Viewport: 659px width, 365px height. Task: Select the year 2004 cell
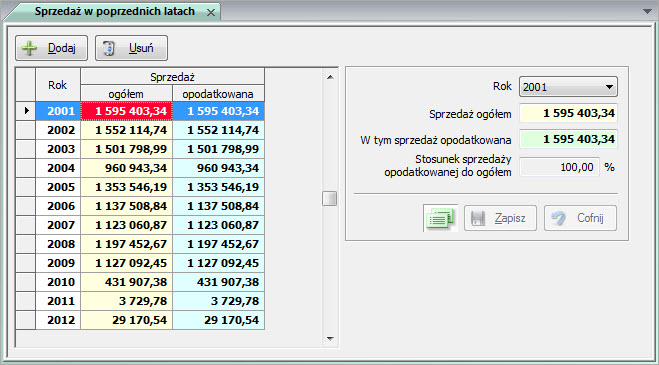click(58, 168)
